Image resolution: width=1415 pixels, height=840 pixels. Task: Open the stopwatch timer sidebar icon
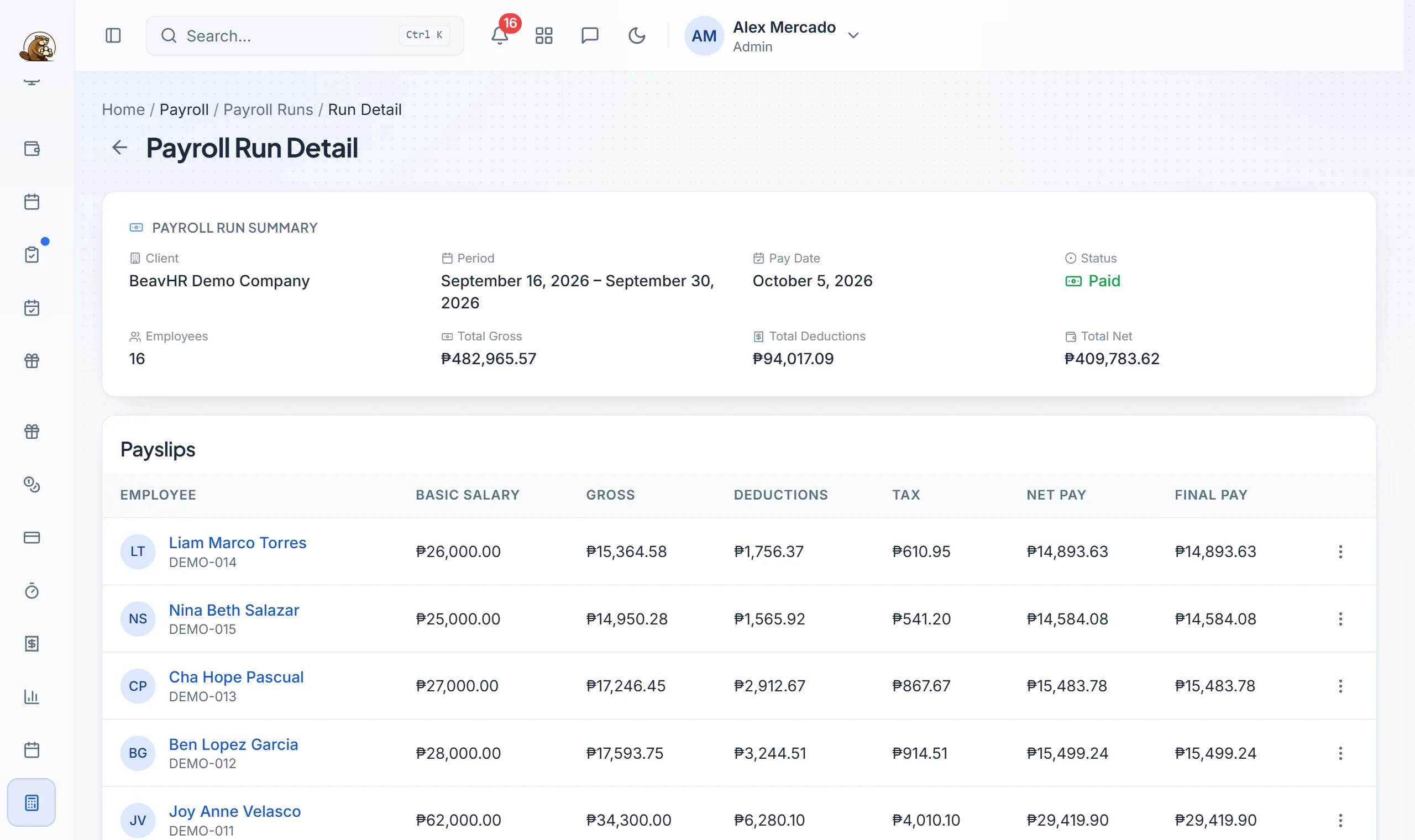pyautogui.click(x=32, y=590)
